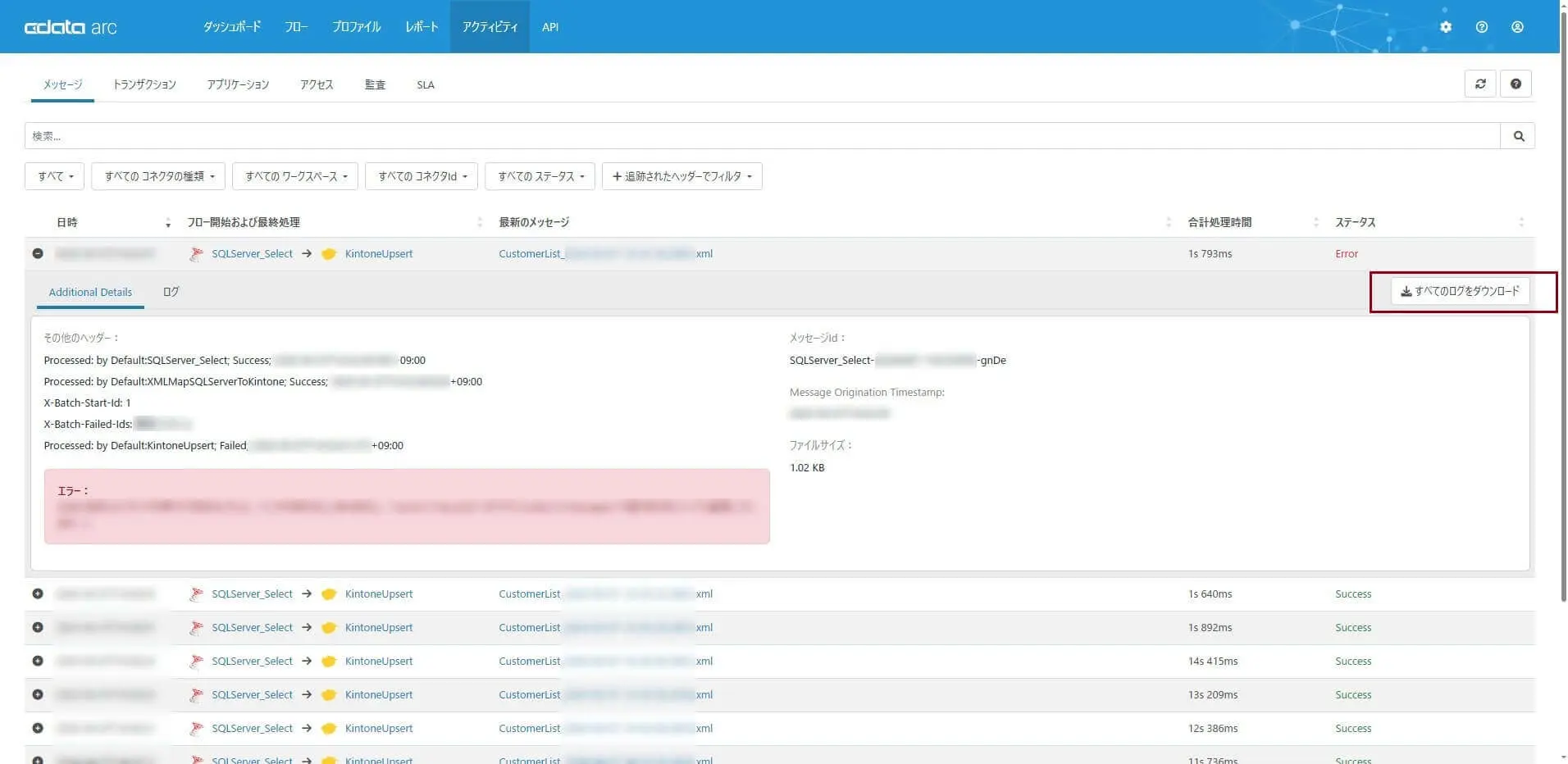The width and height of the screenshot is (1568, 764).
Task: Click the search magnifier button
Action: pyautogui.click(x=1518, y=136)
